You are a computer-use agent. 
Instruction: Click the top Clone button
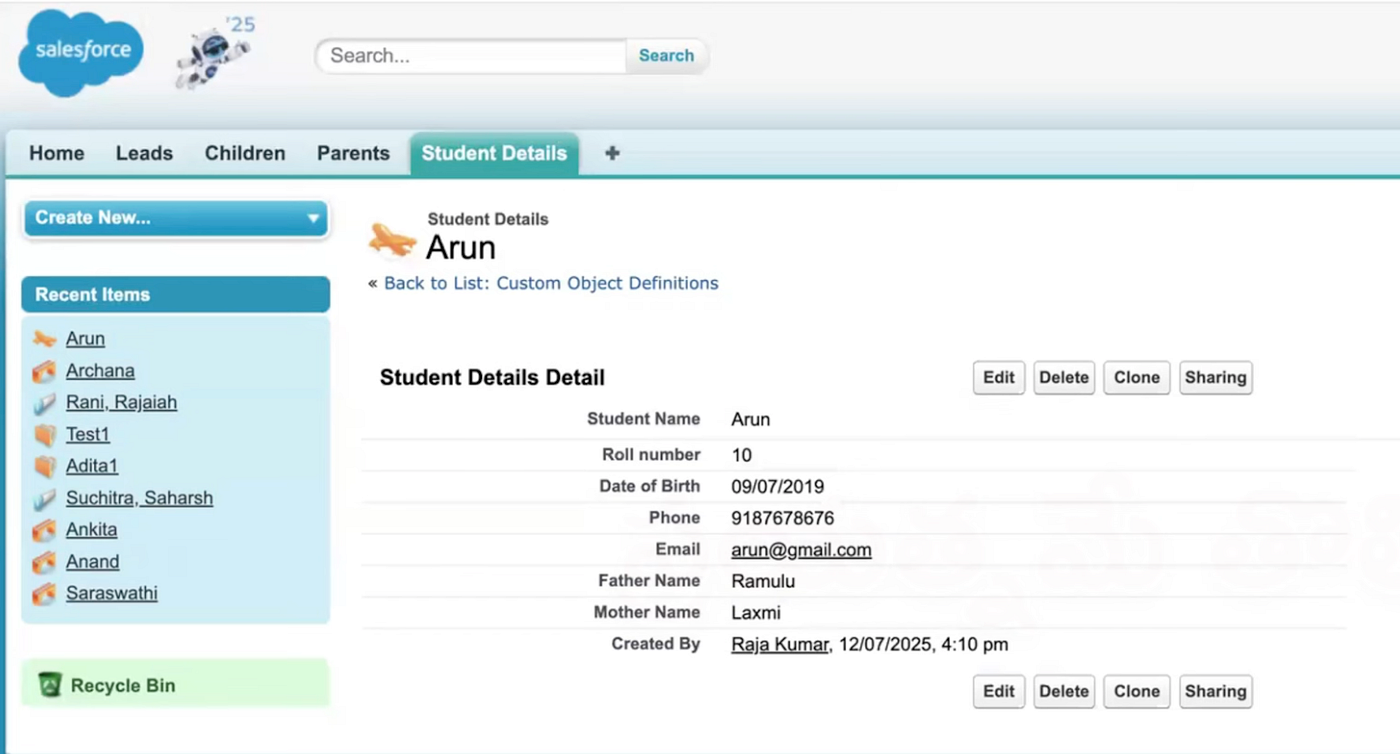coord(1136,377)
